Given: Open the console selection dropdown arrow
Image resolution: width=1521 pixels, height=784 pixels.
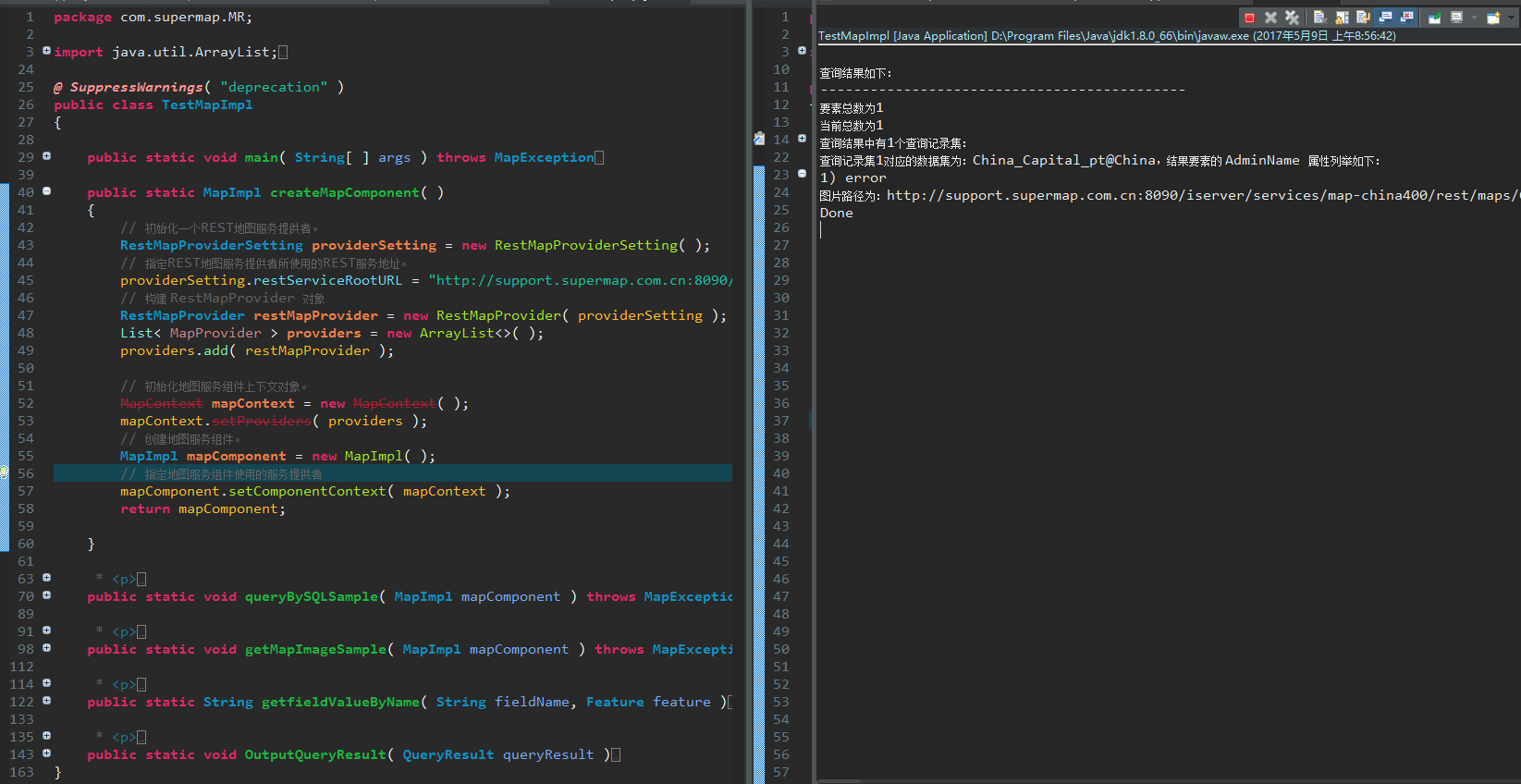Looking at the screenshot, I should (x=1474, y=18).
